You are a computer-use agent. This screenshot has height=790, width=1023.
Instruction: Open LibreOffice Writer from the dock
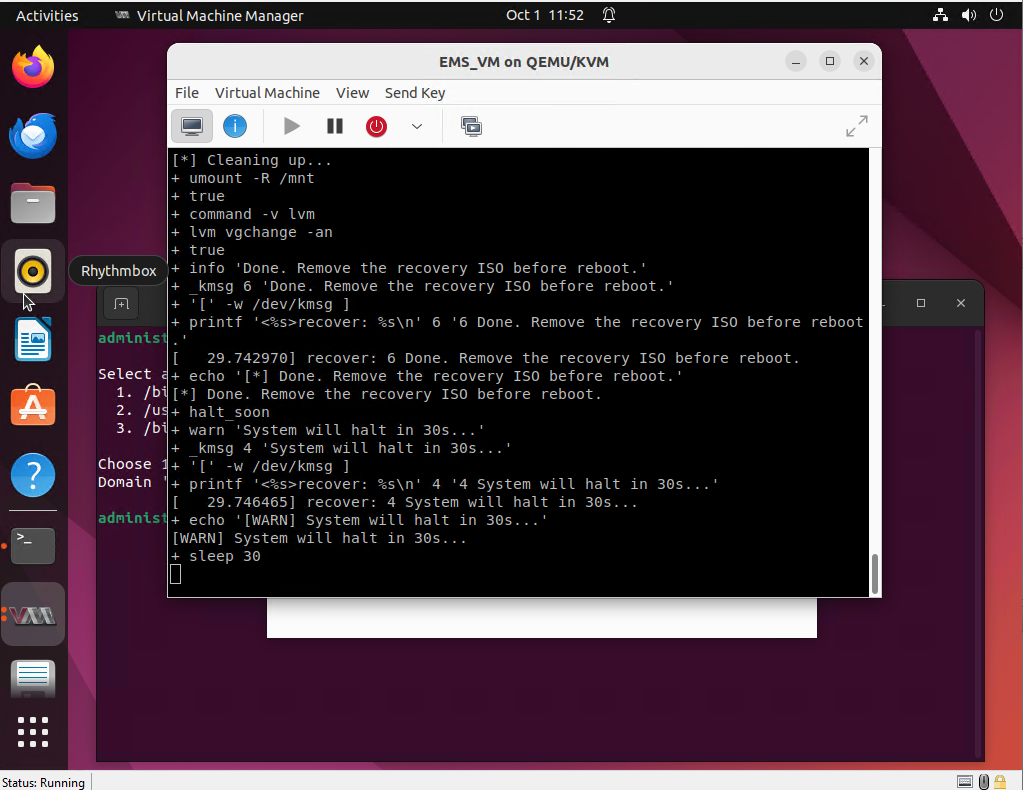pos(33,339)
